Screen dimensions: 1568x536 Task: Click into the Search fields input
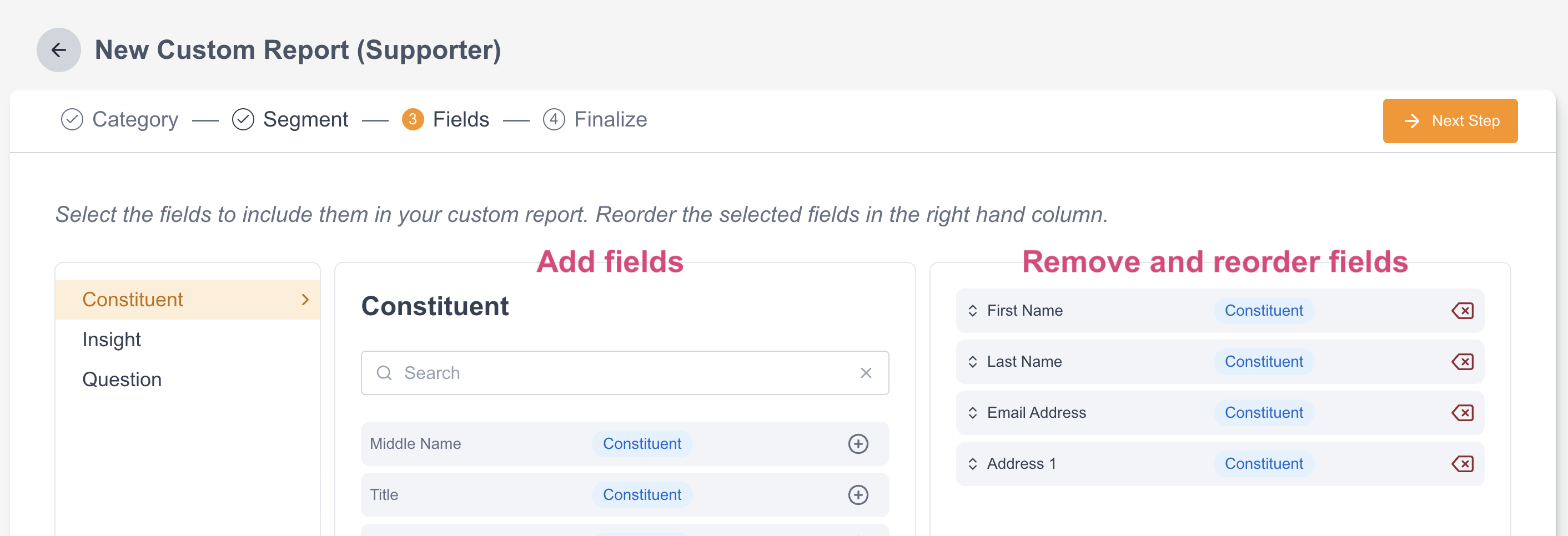(621, 373)
